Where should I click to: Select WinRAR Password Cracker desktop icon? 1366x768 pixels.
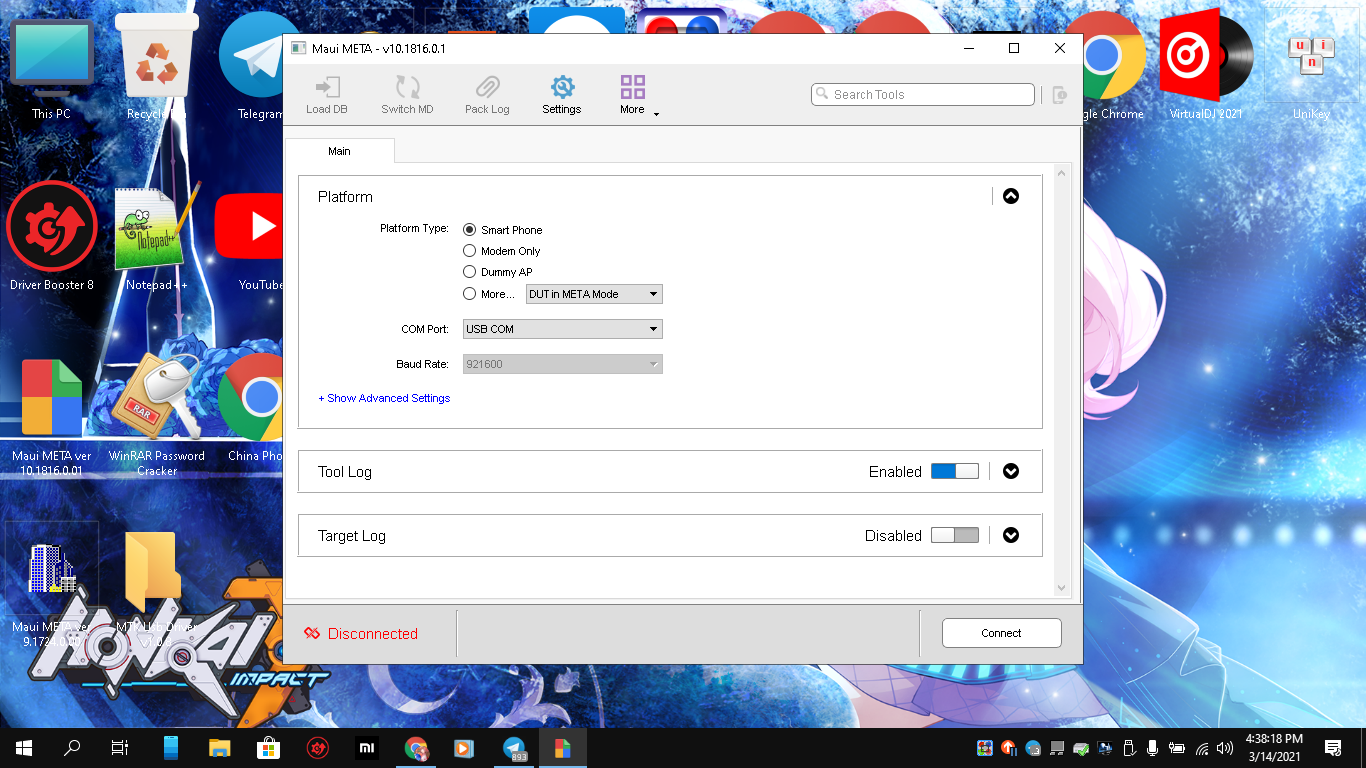click(x=157, y=416)
